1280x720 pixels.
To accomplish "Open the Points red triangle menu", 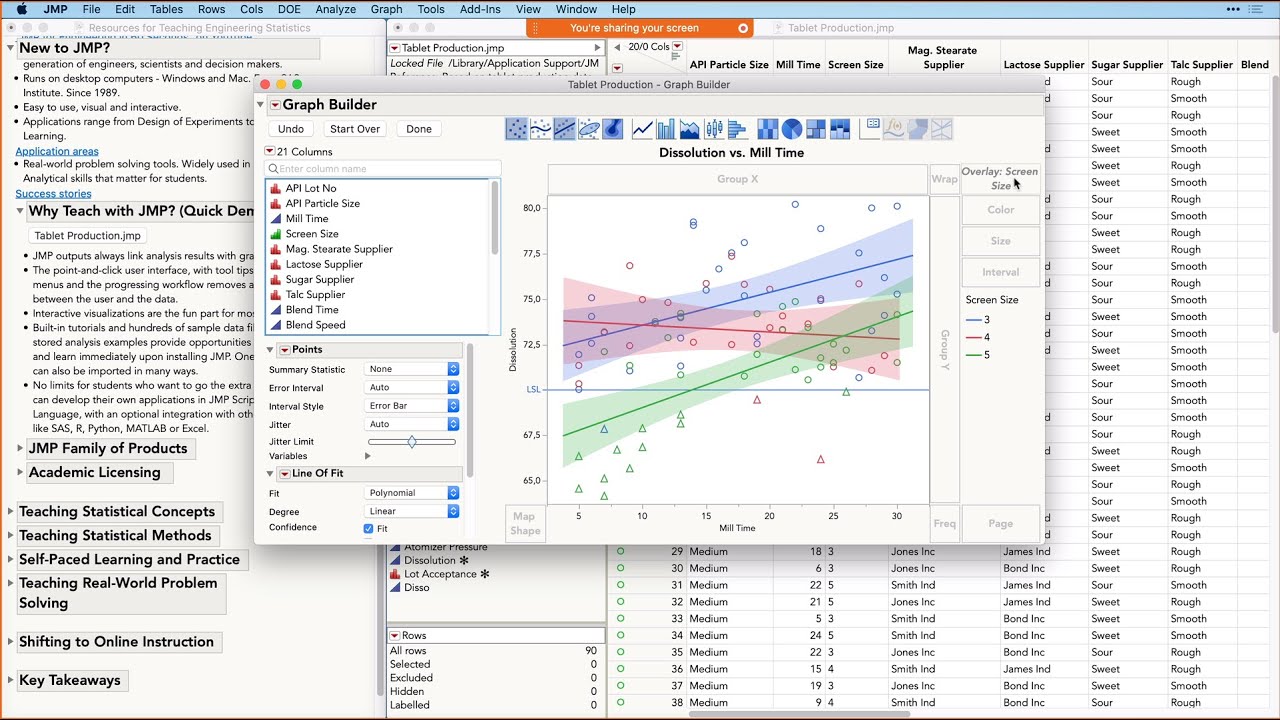I will [285, 350].
